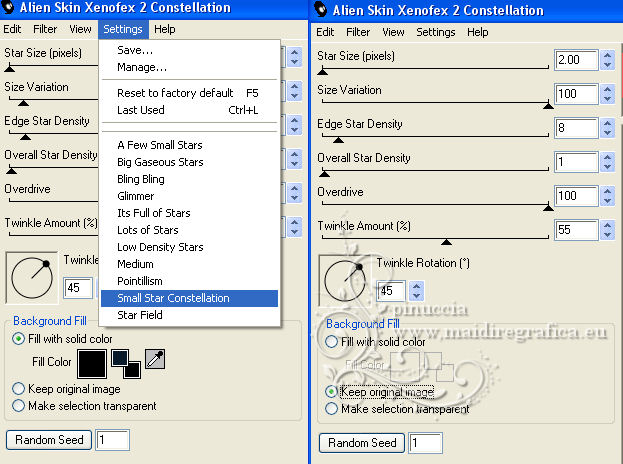Click Twinkle Rotation dial in left window

tap(32, 277)
